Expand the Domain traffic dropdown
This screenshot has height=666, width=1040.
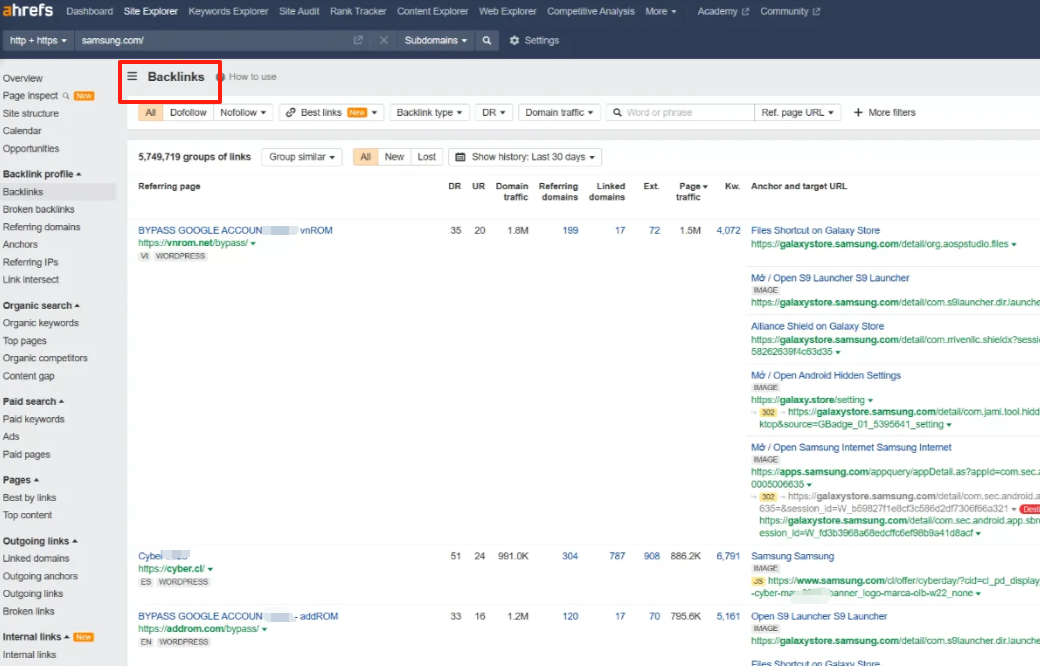559,112
